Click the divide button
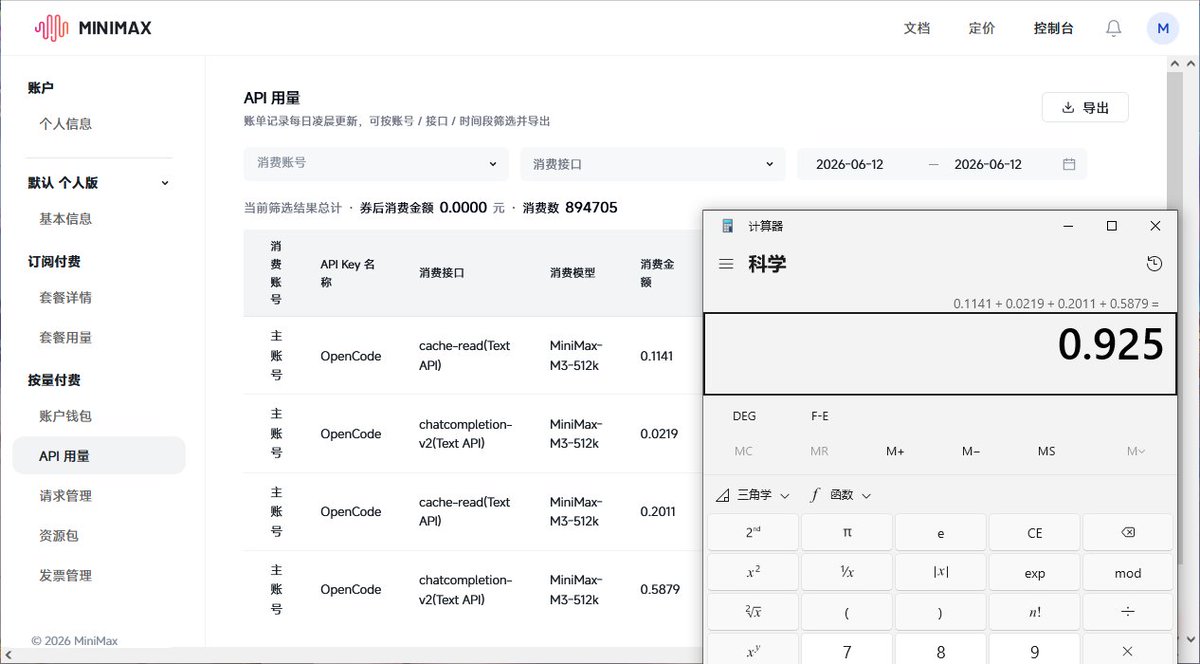1200x664 pixels. [1128, 612]
